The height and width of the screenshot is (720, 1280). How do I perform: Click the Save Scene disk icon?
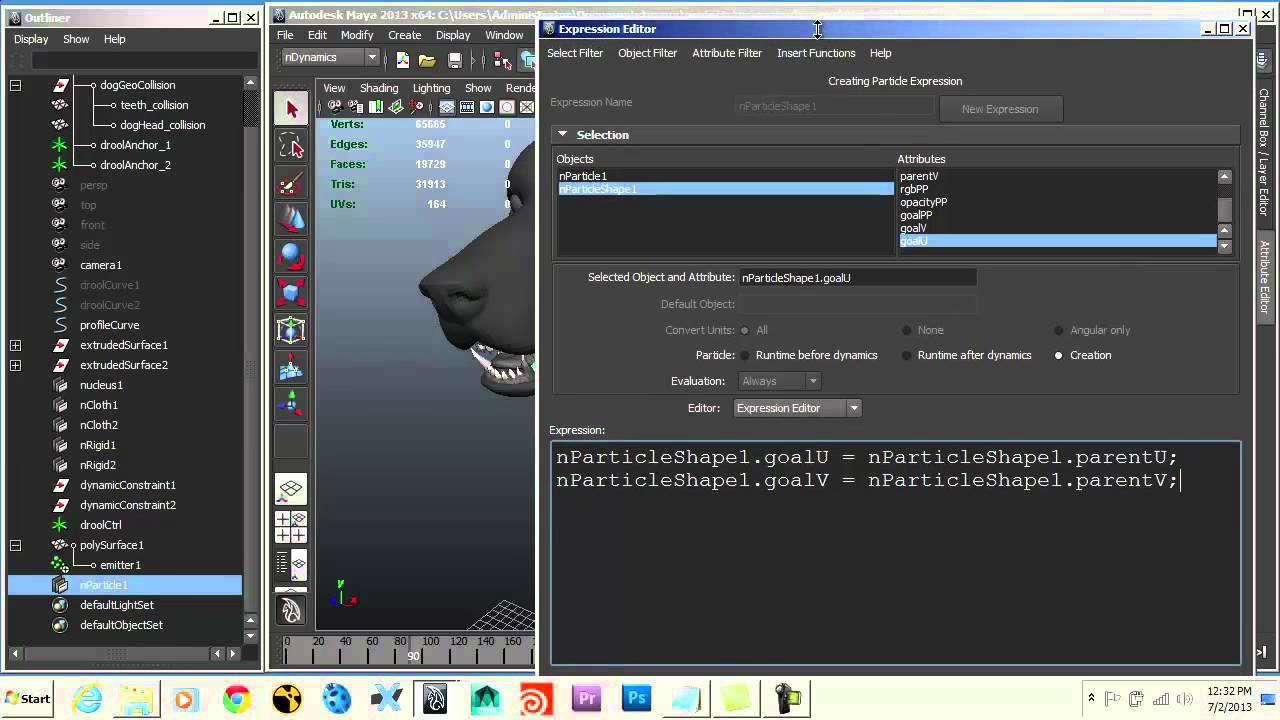[x=455, y=59]
